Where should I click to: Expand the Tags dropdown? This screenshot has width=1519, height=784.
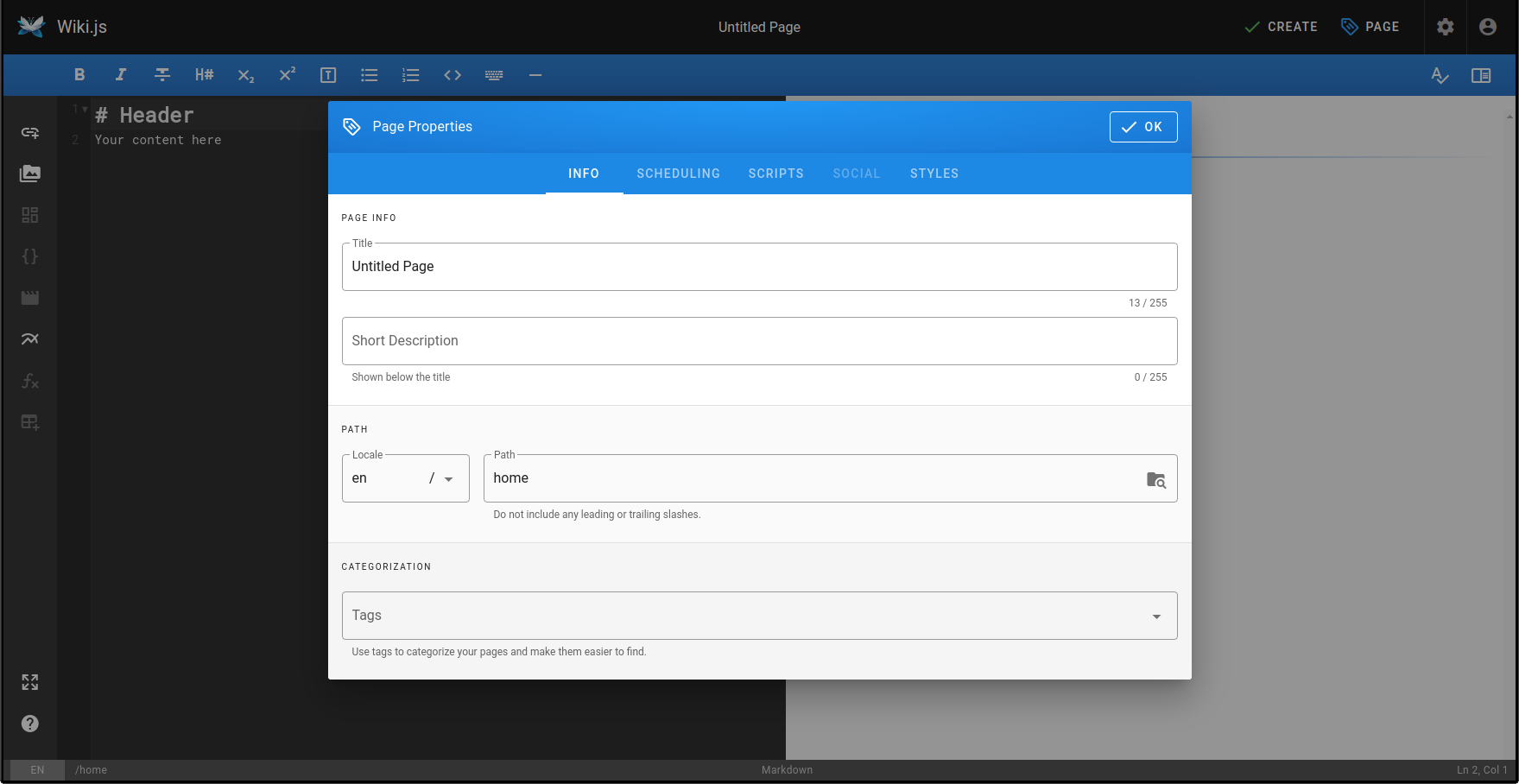[1156, 616]
